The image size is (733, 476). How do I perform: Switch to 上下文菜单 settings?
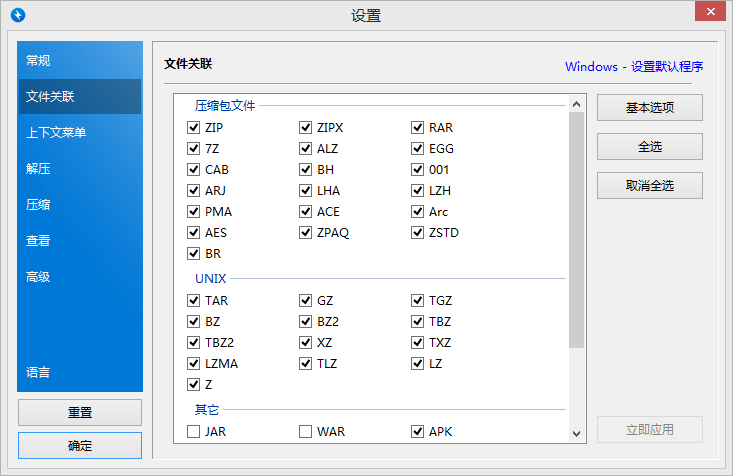tap(79, 132)
